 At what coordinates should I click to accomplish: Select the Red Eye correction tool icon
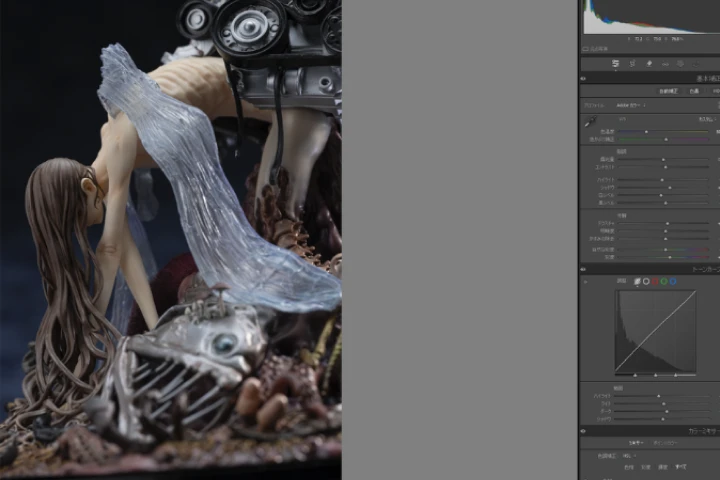pyautogui.click(x=665, y=64)
